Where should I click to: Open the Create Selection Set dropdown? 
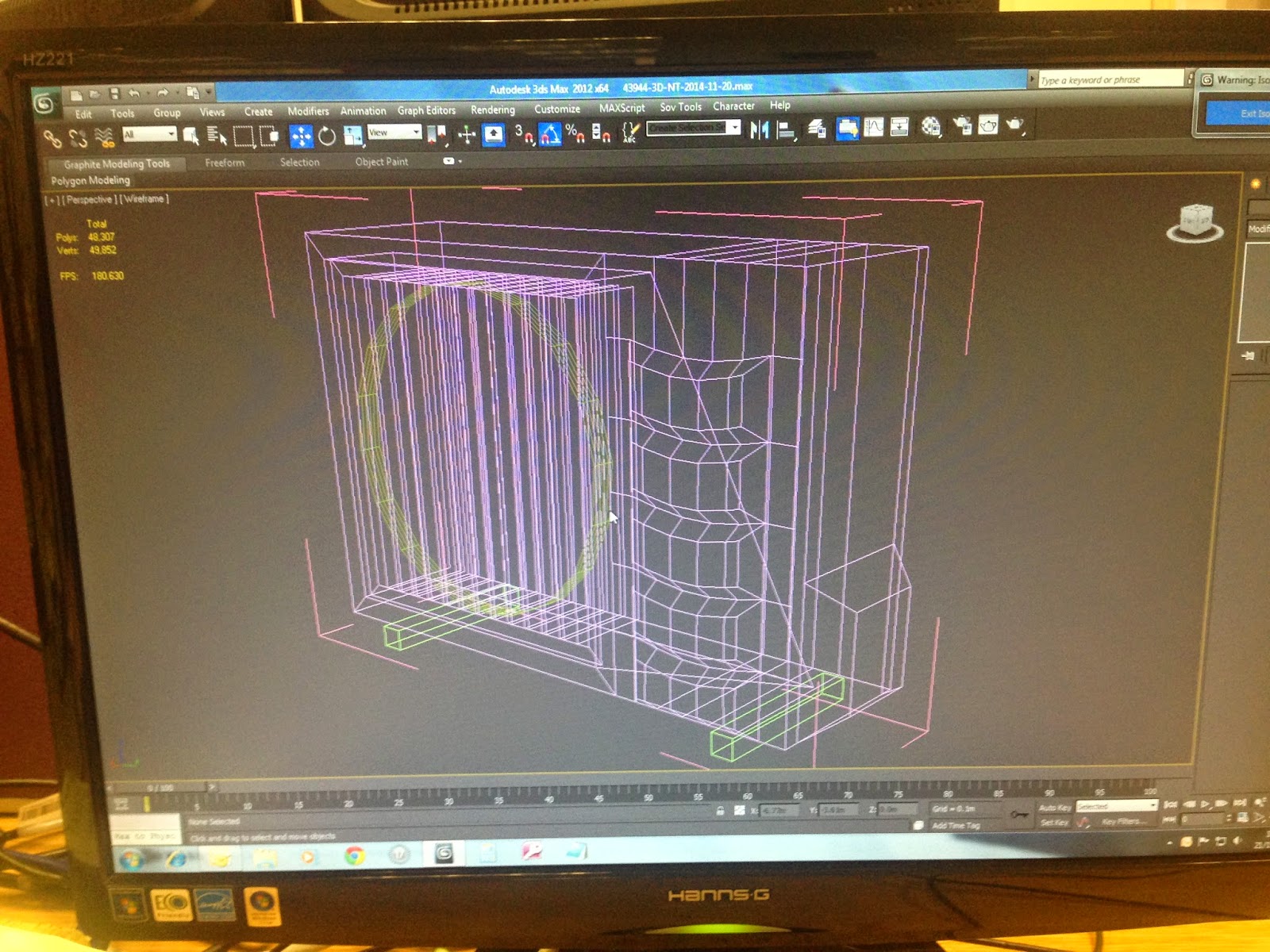point(694,128)
